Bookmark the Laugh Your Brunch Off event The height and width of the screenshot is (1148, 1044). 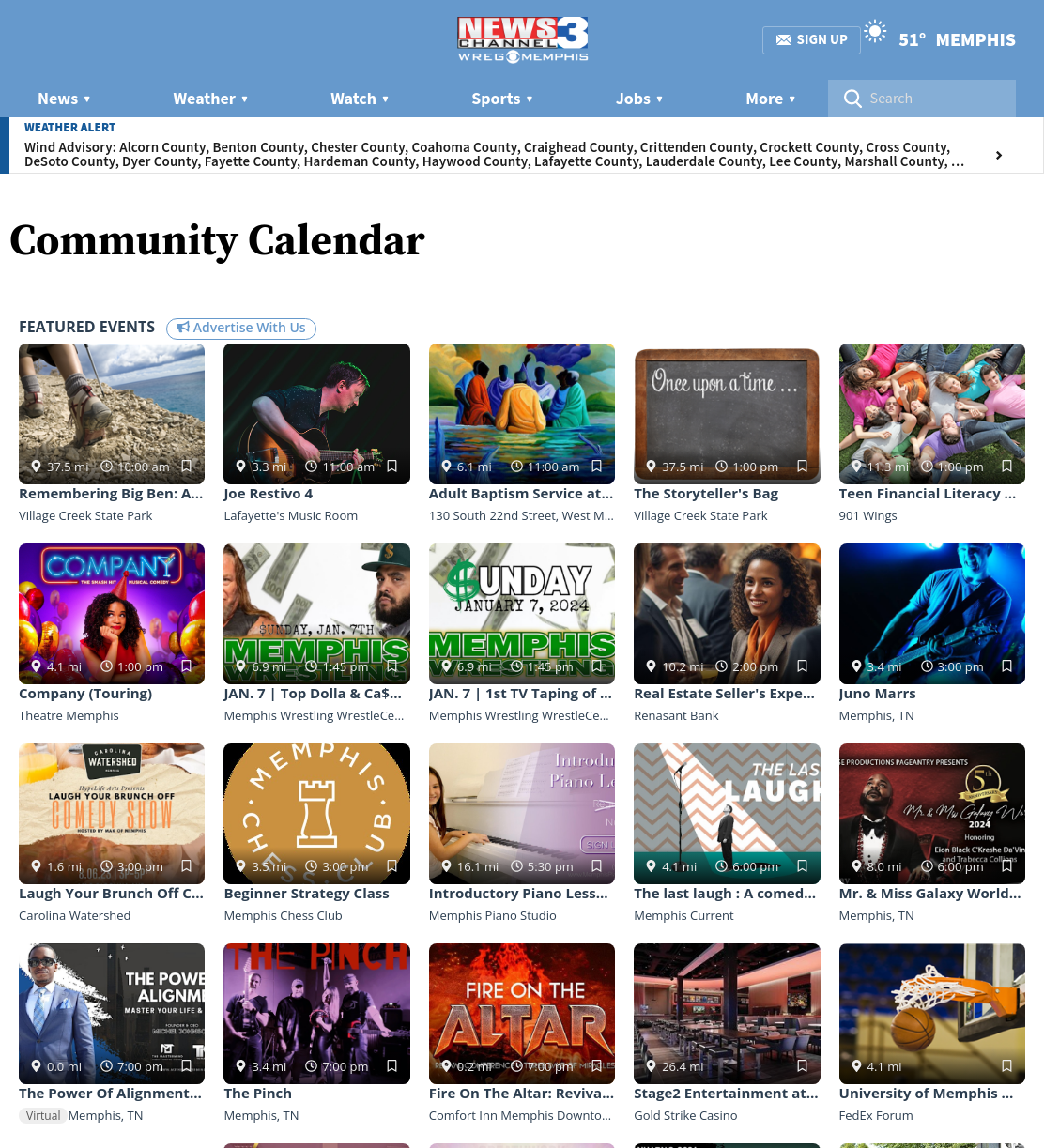pos(187,866)
